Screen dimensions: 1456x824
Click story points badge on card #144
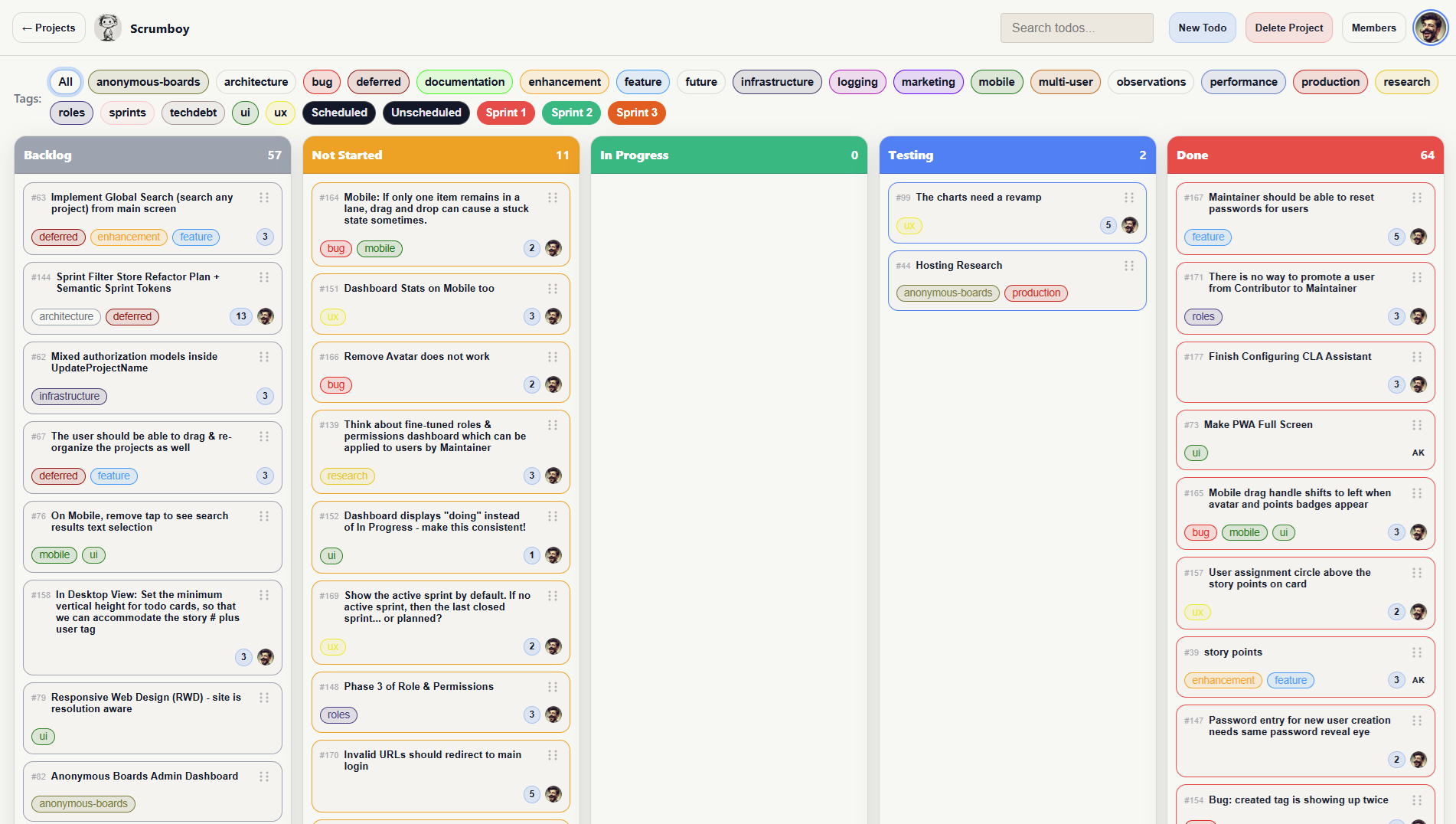(241, 316)
